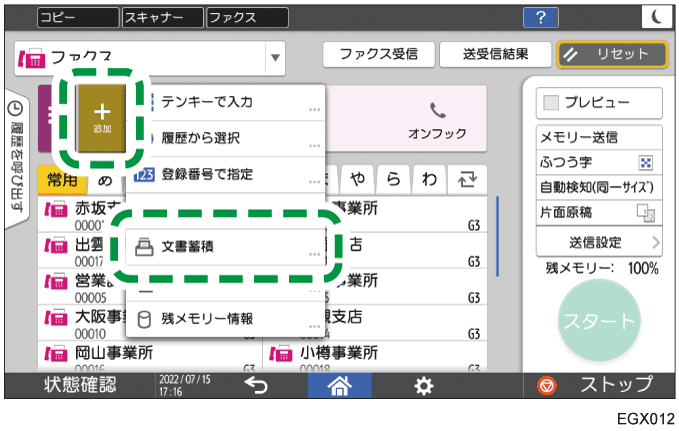
Task: Click the ファクス受信 button
Action: point(378,55)
